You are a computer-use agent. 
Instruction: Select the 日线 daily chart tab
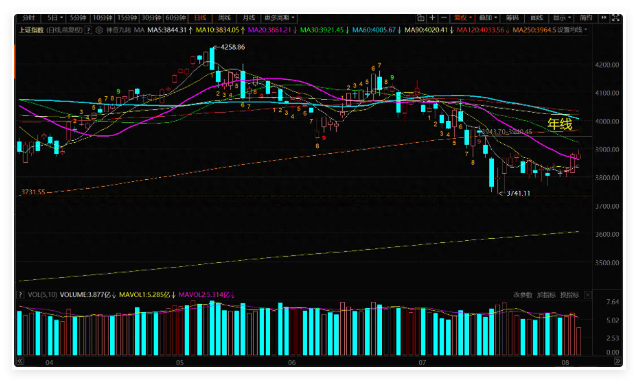(x=200, y=18)
